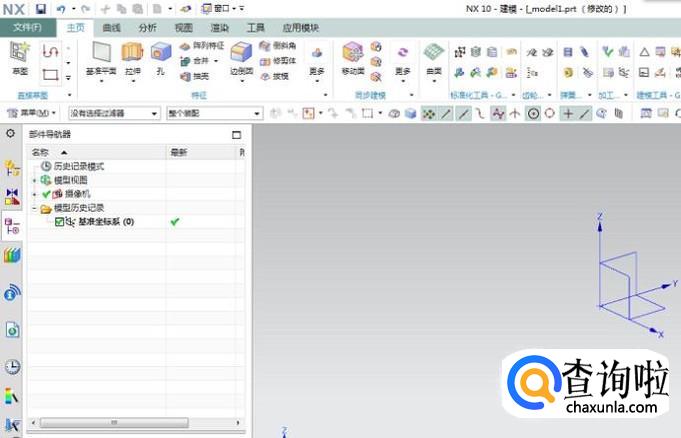Click the Save icon in title bar
This screenshot has width=681, height=438.
41,8
